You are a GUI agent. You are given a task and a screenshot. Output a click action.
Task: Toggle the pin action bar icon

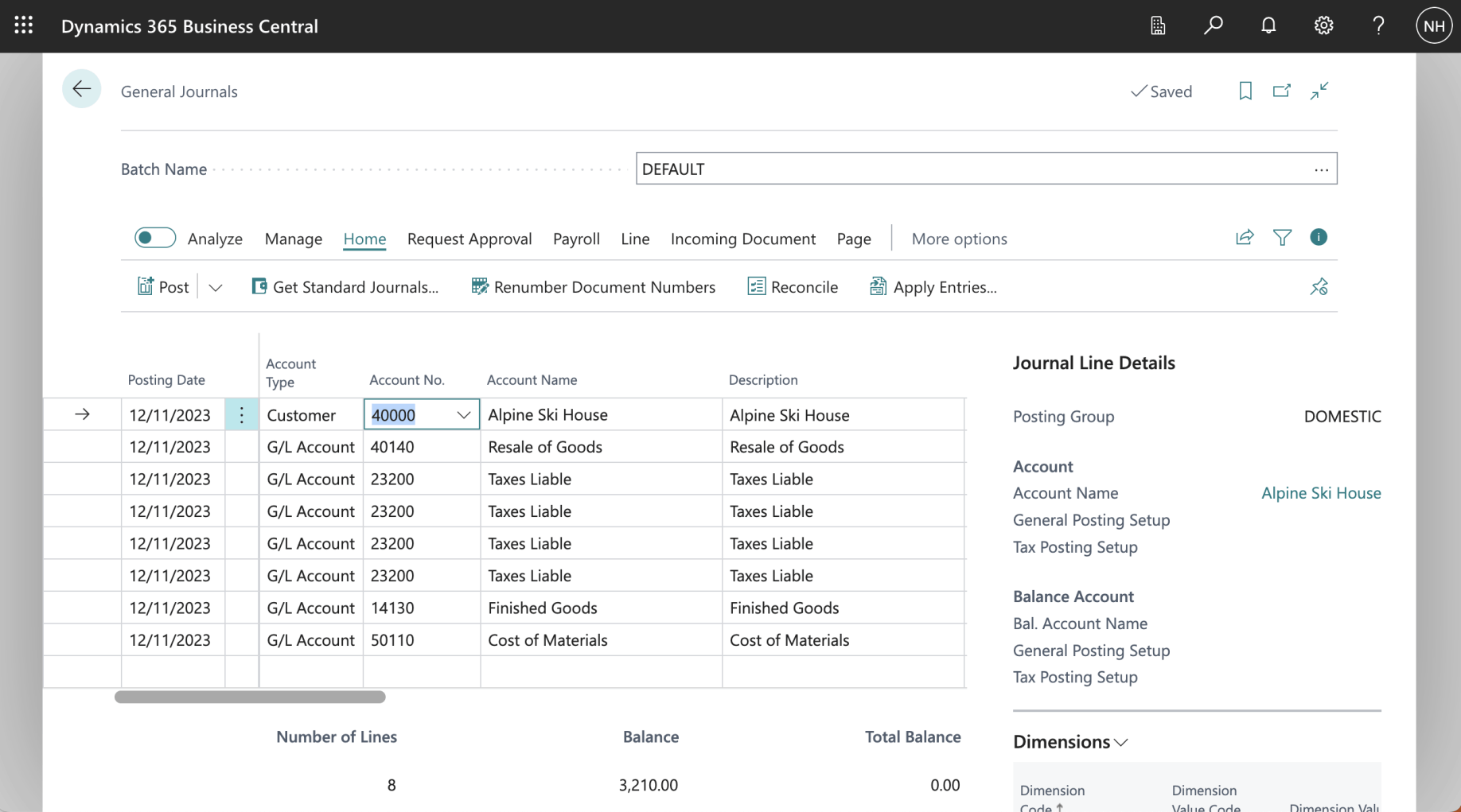(1319, 287)
